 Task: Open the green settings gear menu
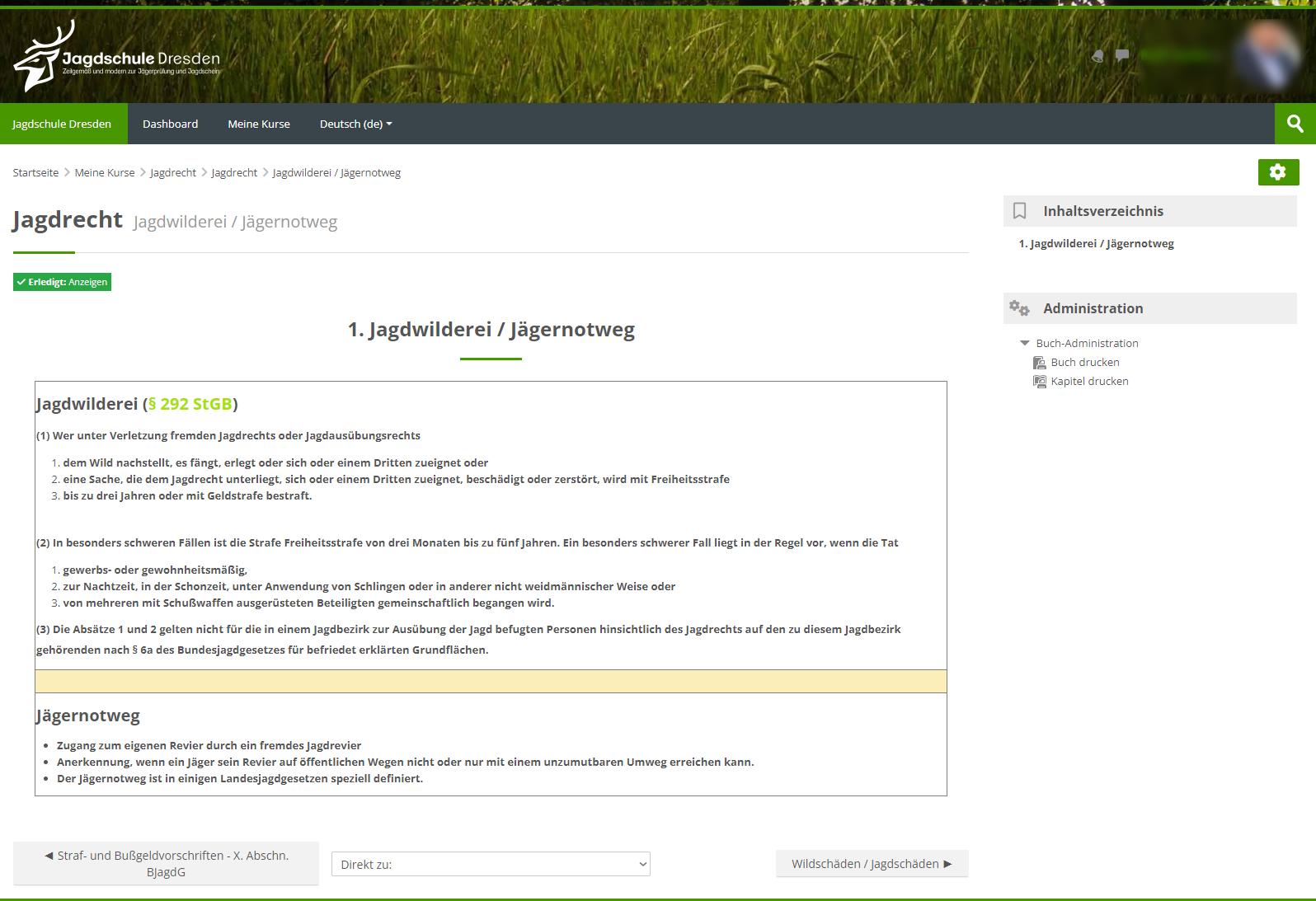(x=1278, y=171)
